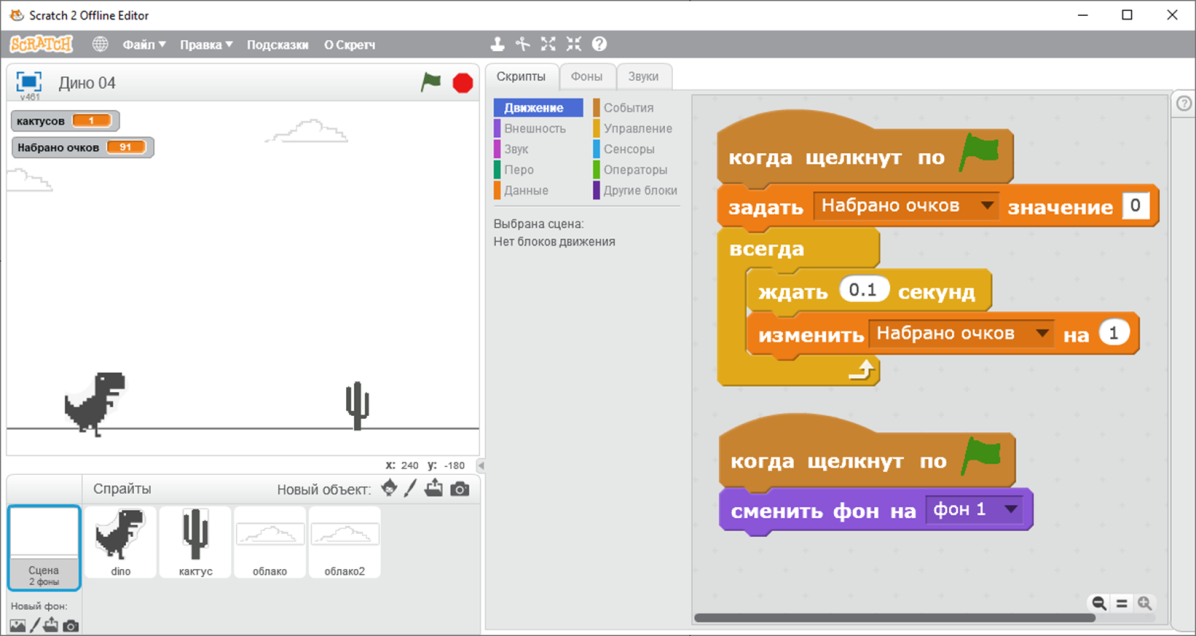The height and width of the screenshot is (636, 1196).
Task: Click the Scratch logo
Action: (41, 44)
